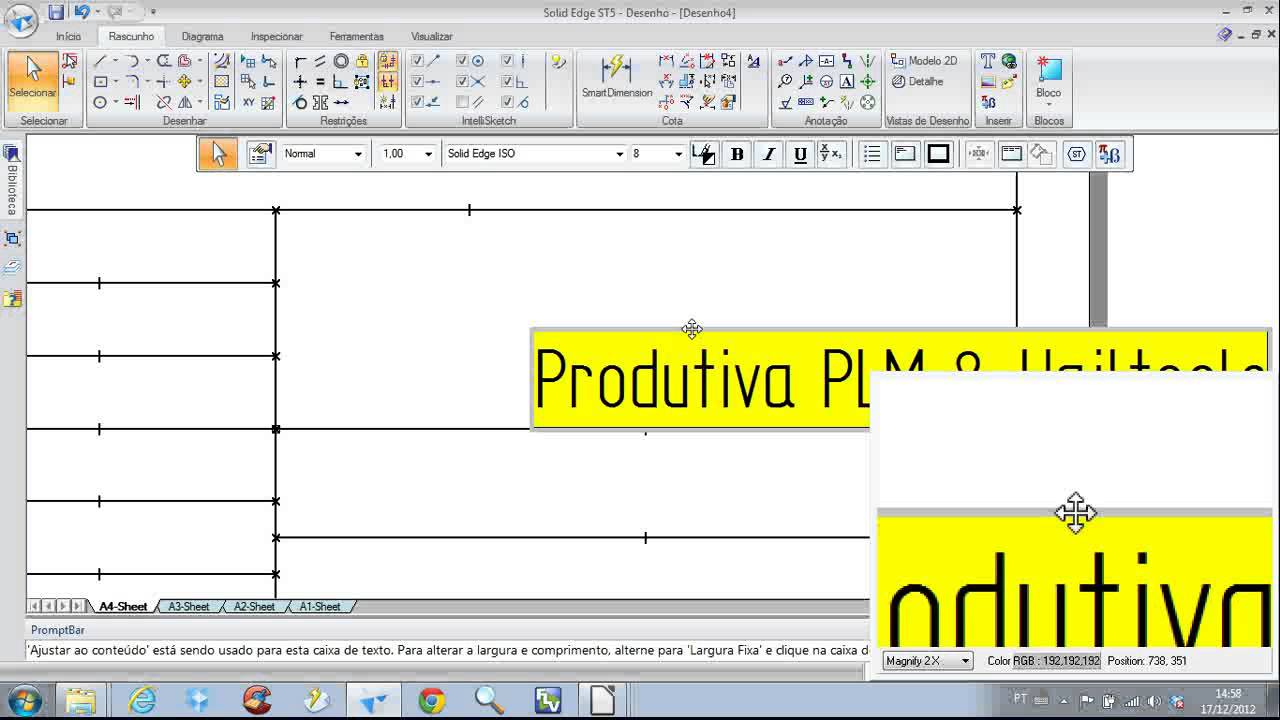Switch to the Inspecionar ribbon tab
This screenshot has height=720, width=1280.
click(x=276, y=36)
